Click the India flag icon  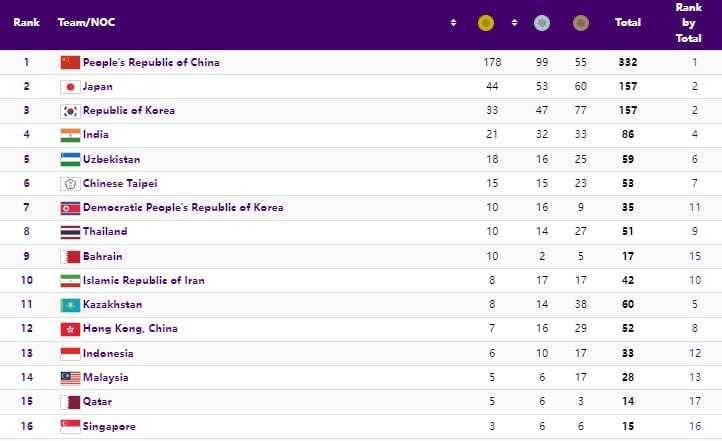point(70,135)
